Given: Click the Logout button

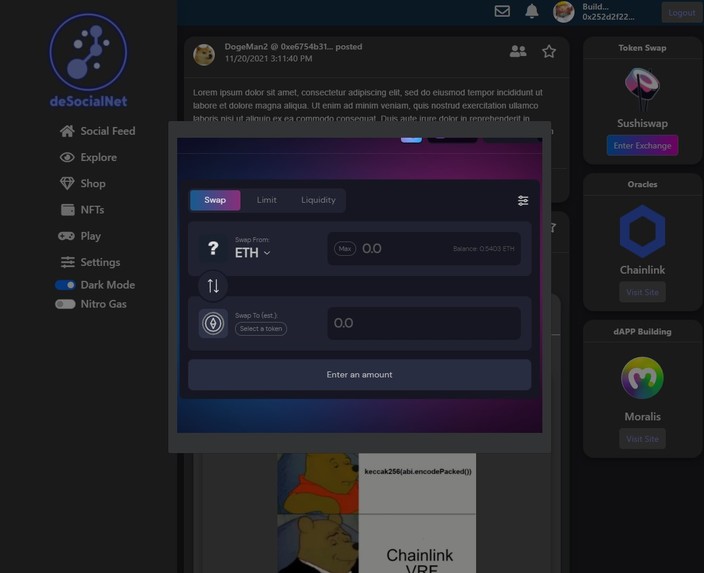Looking at the screenshot, I should click(682, 13).
